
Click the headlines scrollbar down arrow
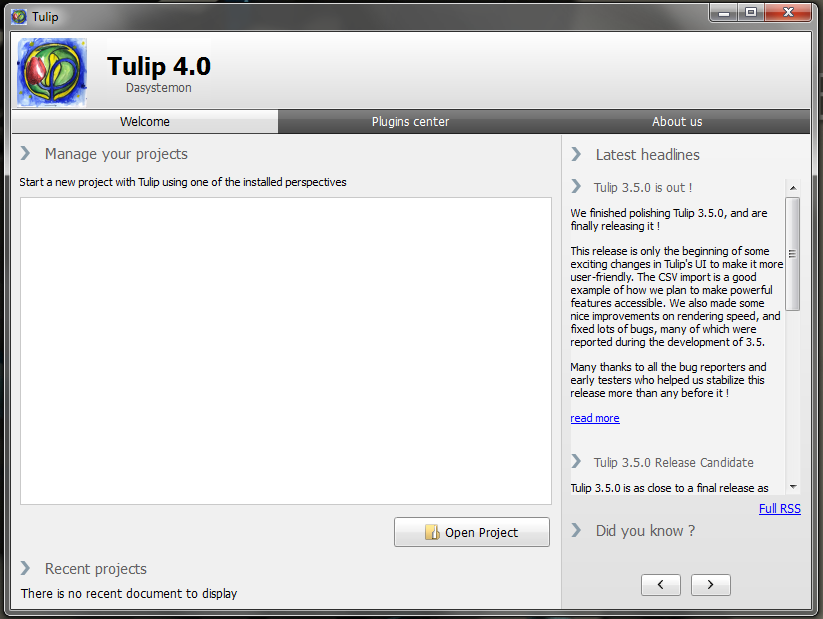793,487
